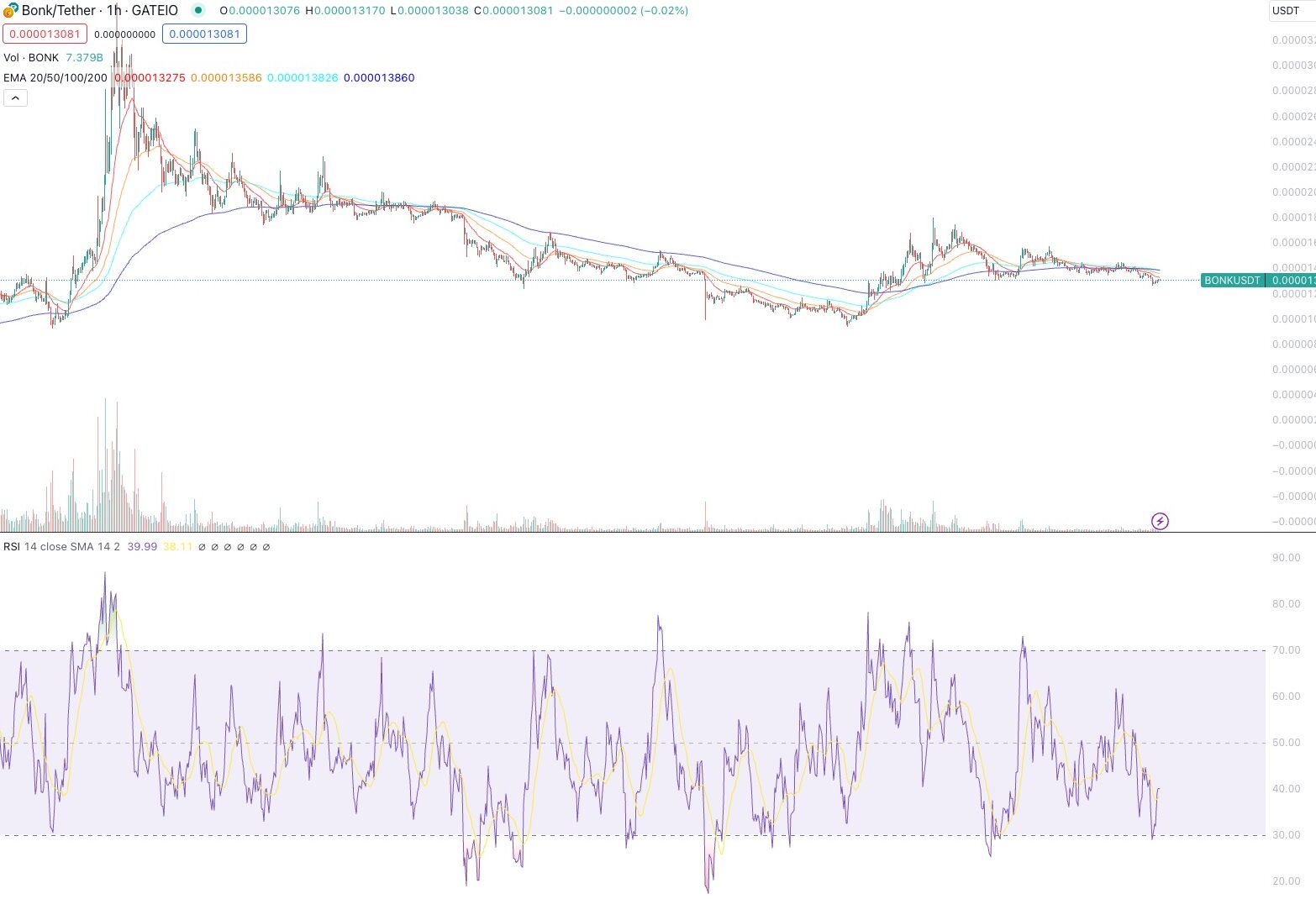
Task: Click the GATEIO exchange name
Action: [155, 11]
